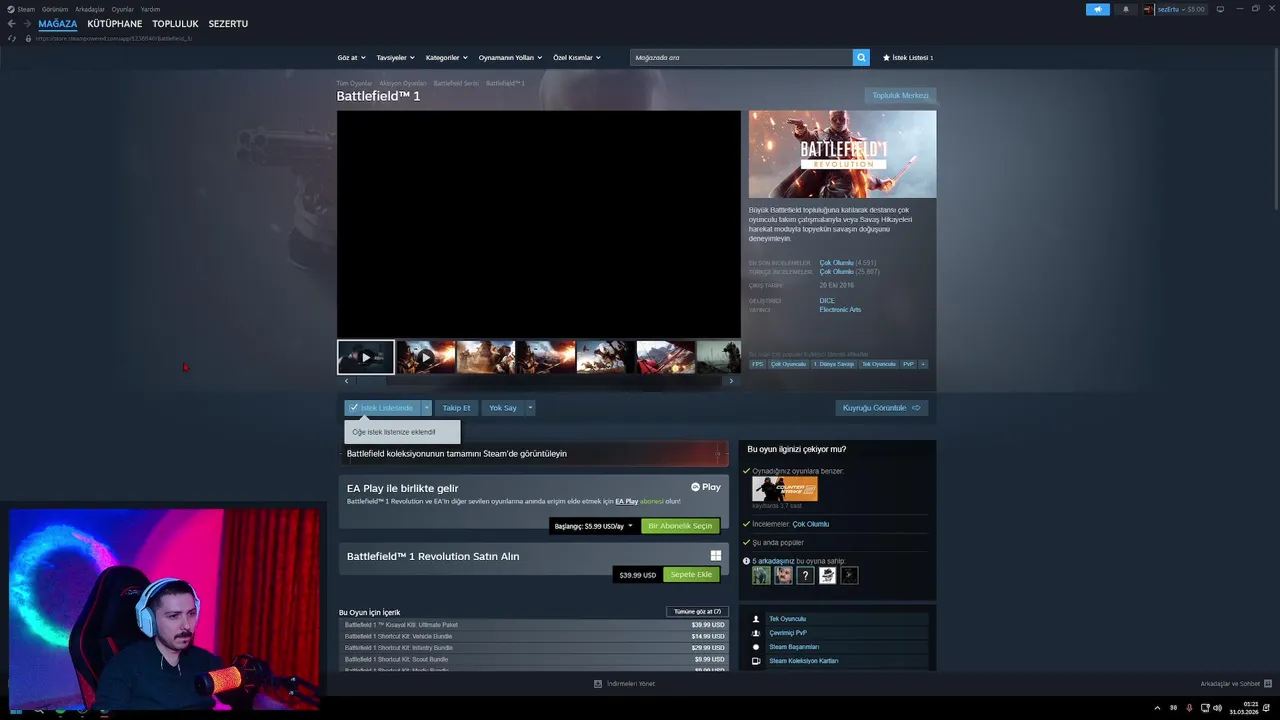Click the Tek Oyunculu person icon
The image size is (1280, 720).
click(x=756, y=619)
